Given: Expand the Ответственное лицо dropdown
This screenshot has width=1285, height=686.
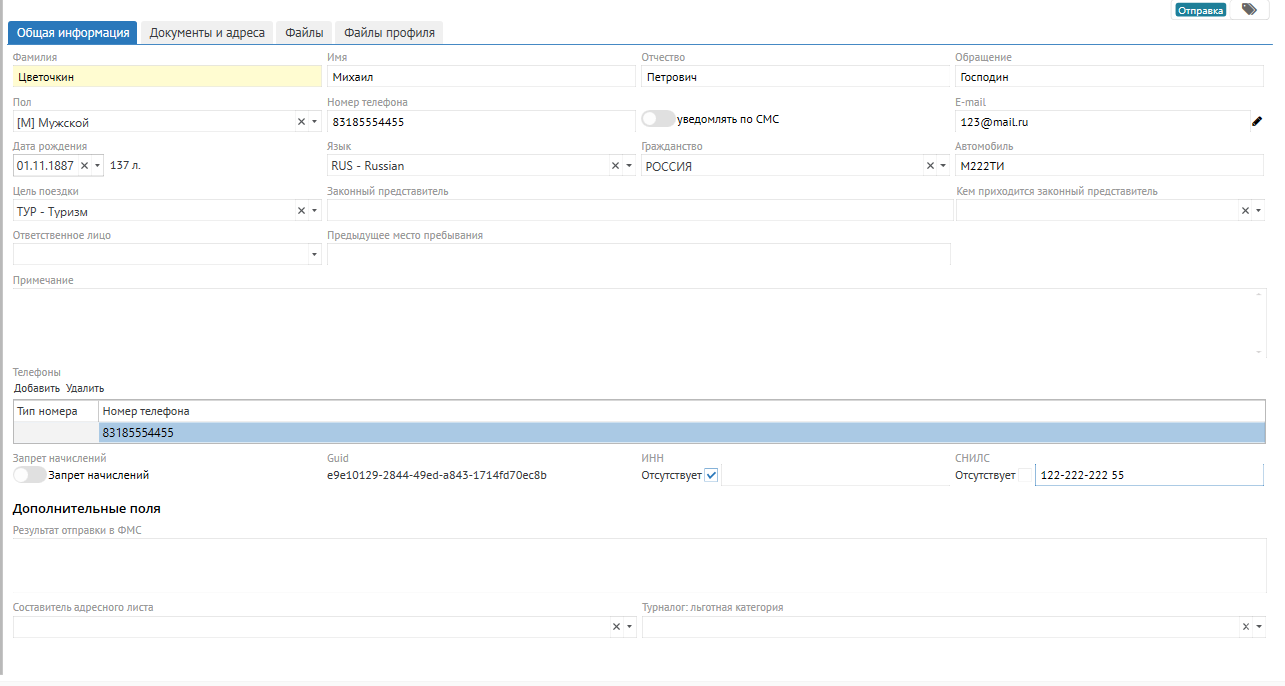Looking at the screenshot, I should [315, 255].
